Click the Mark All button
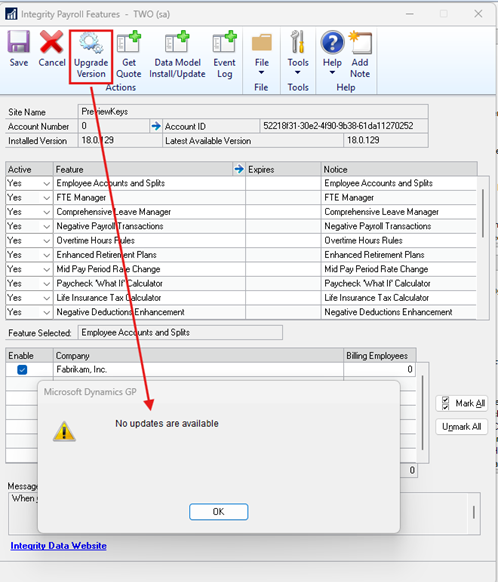The height and width of the screenshot is (582, 498). [462, 403]
